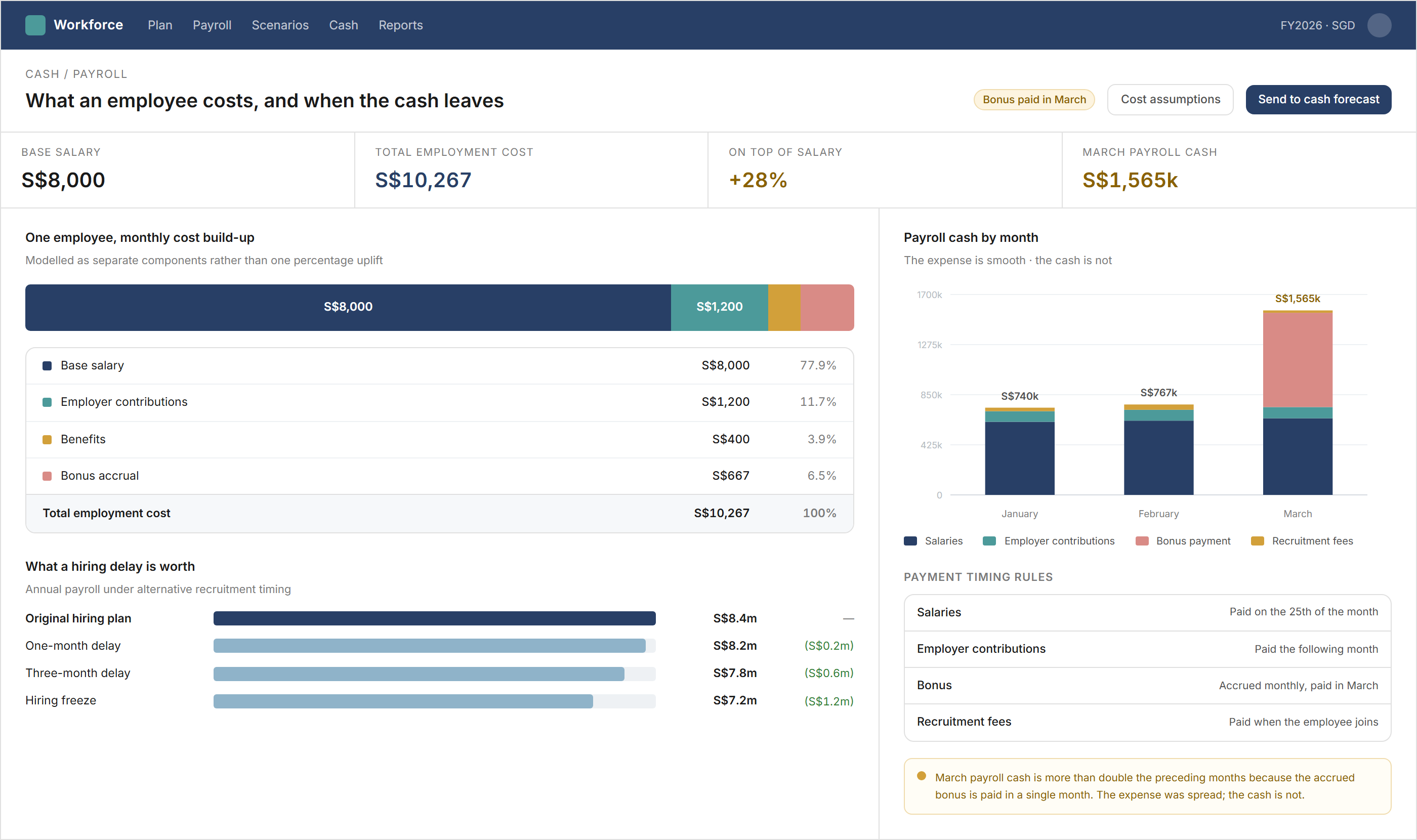Open the Scenarios tab
This screenshot has height=840, width=1417.
pos(280,25)
